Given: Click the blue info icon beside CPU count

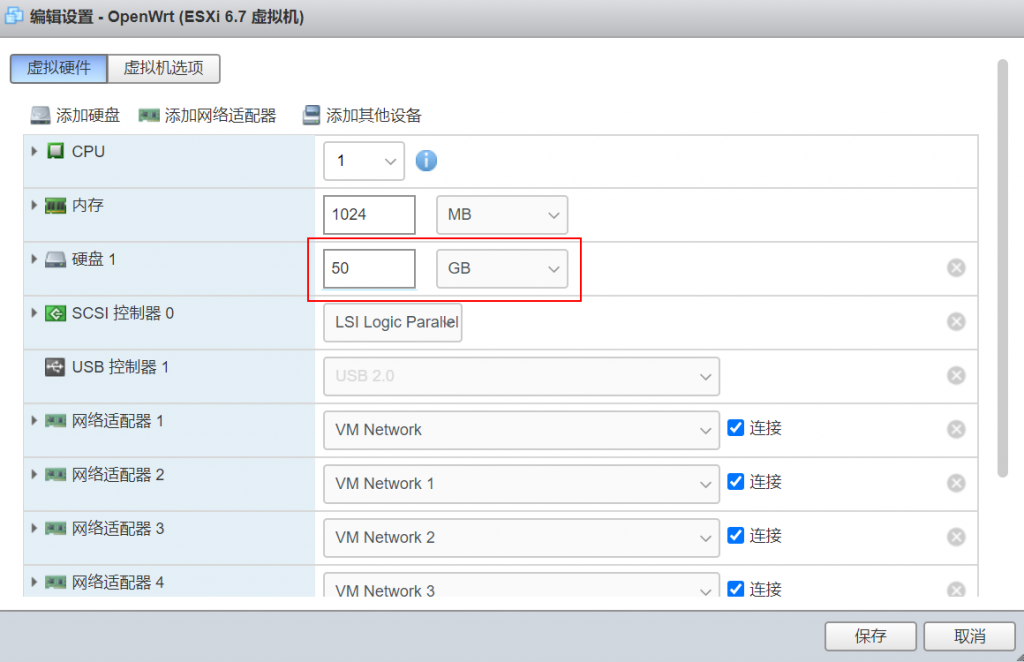Looking at the screenshot, I should tap(426, 159).
